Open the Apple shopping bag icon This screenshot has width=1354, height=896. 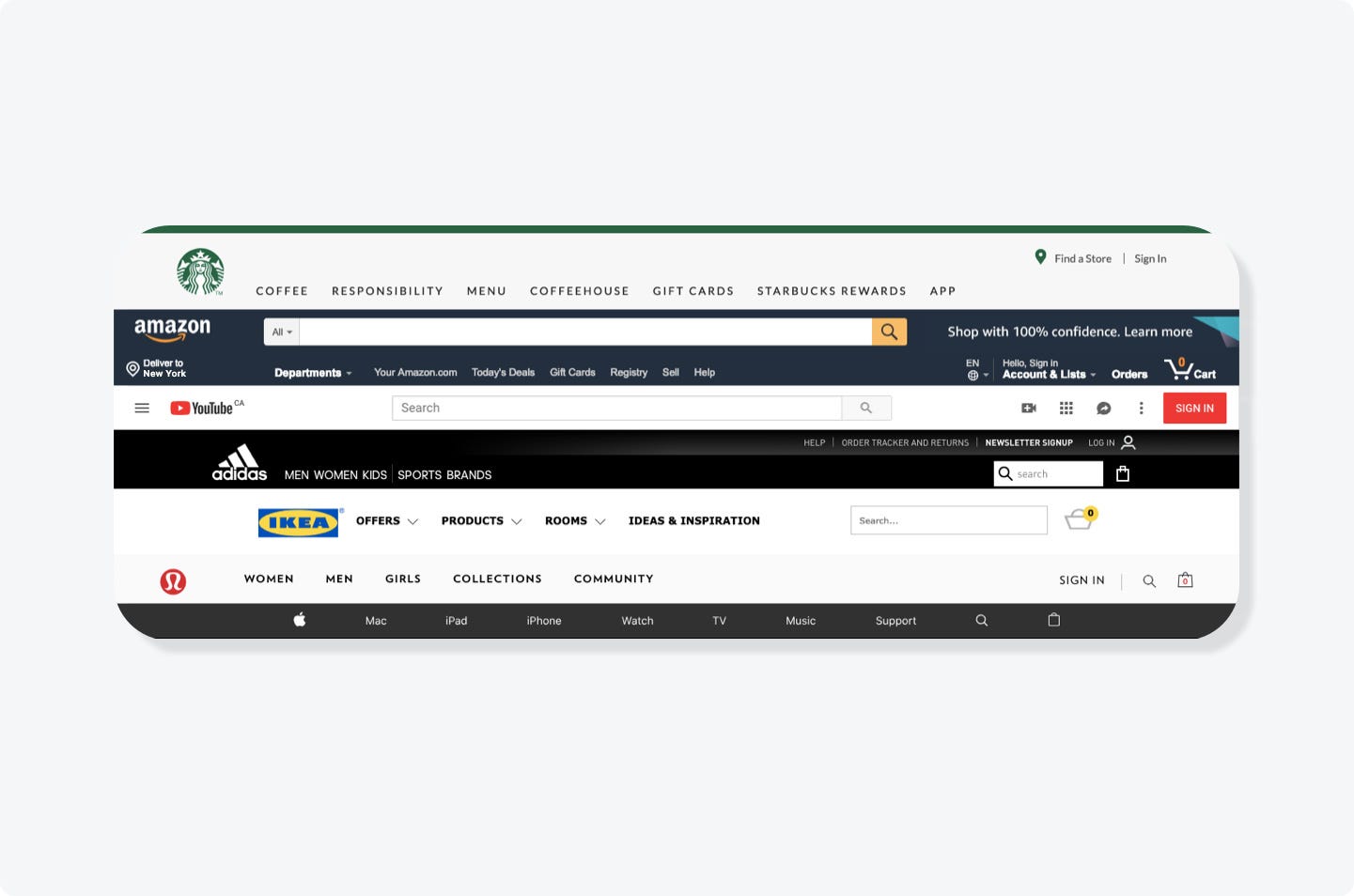pyautogui.click(x=1054, y=620)
